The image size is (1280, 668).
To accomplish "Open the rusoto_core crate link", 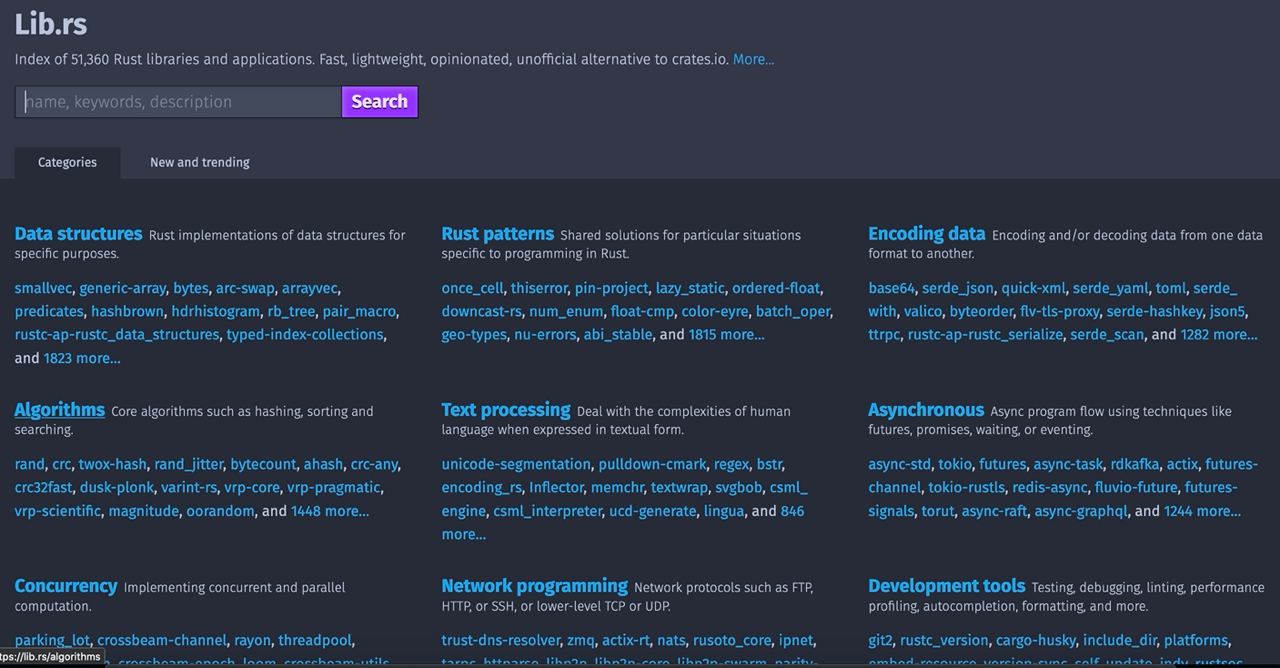I will pos(732,640).
